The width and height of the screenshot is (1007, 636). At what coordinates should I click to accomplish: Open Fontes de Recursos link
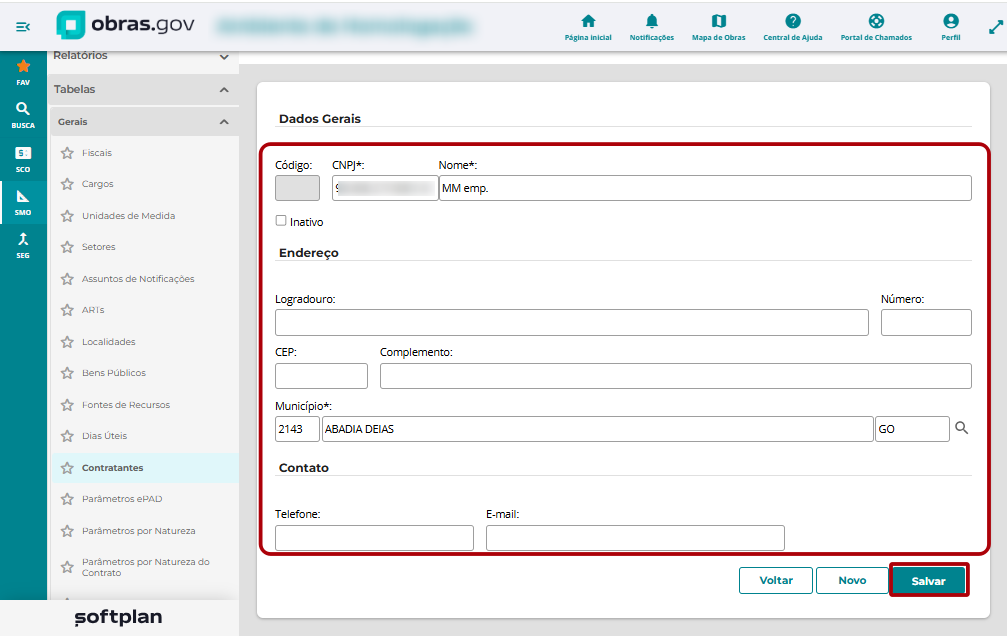pyautogui.click(x=126, y=405)
